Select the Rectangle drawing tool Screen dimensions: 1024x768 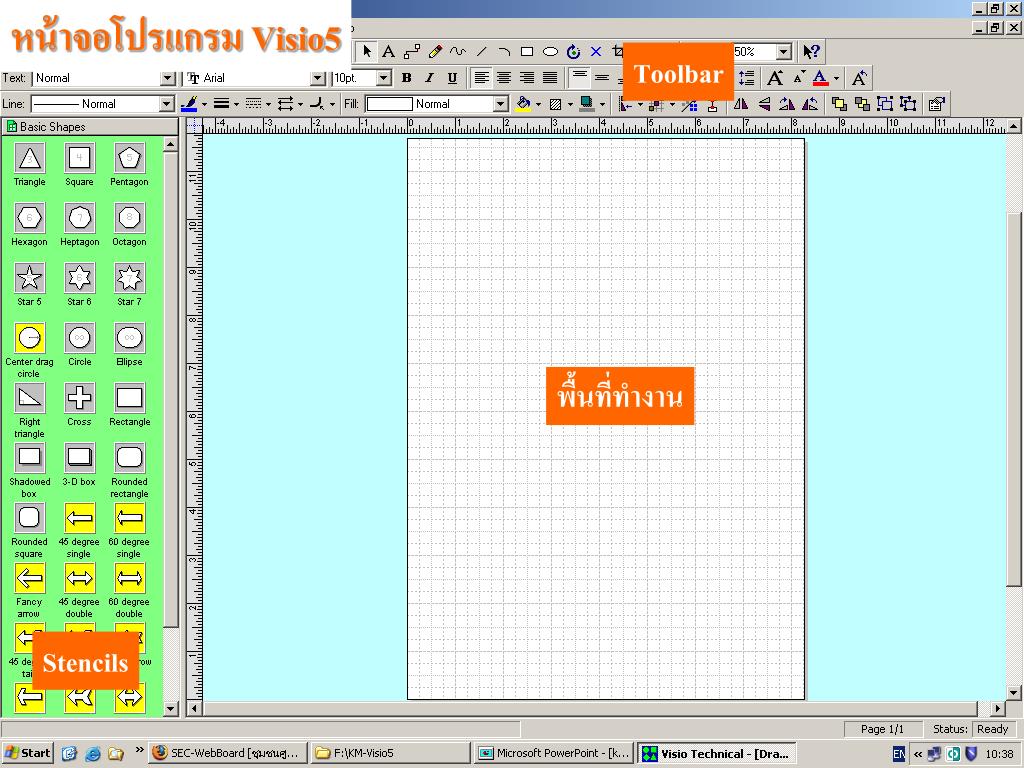coord(527,52)
